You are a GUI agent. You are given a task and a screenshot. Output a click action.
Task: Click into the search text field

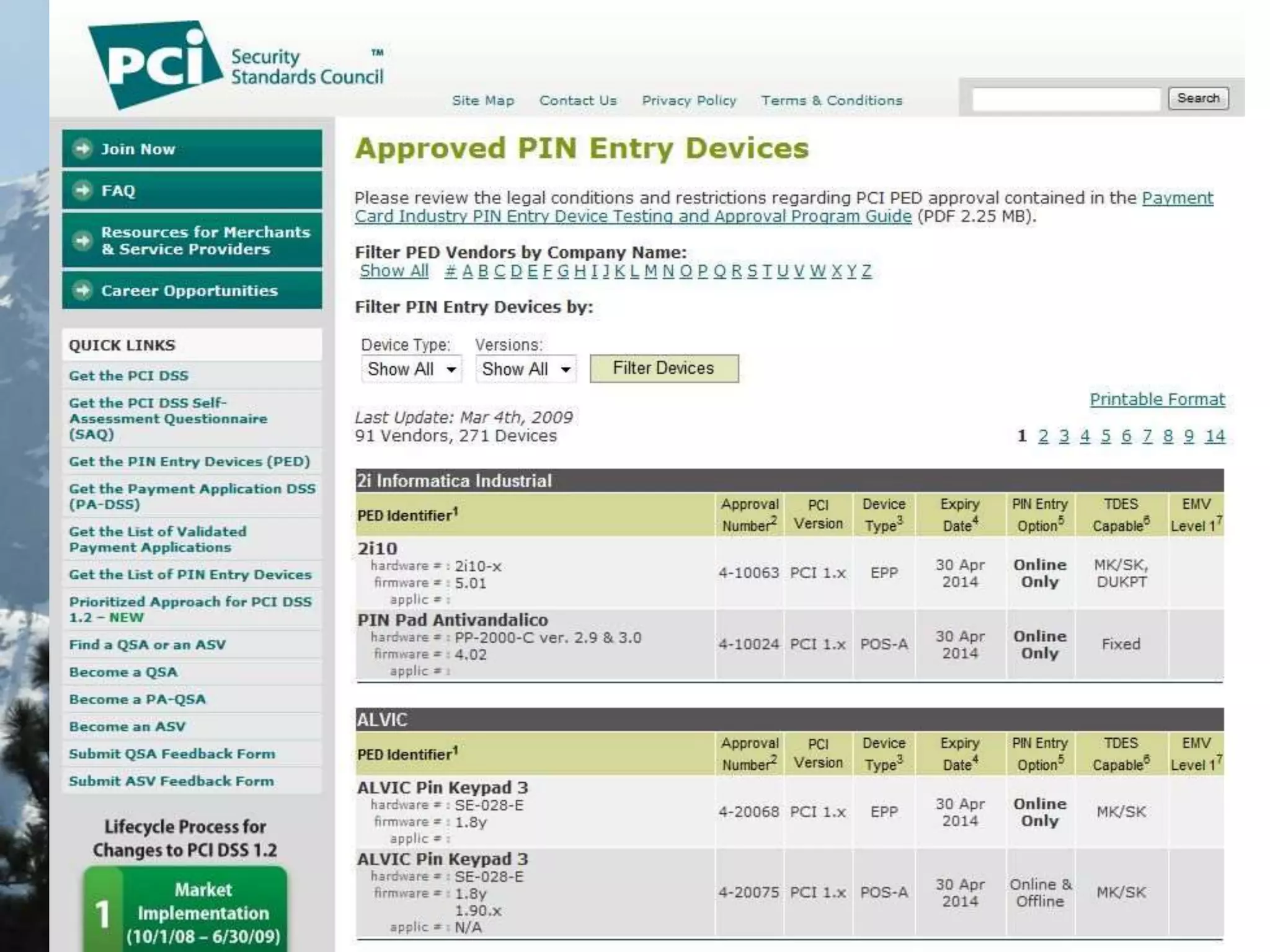point(1065,99)
